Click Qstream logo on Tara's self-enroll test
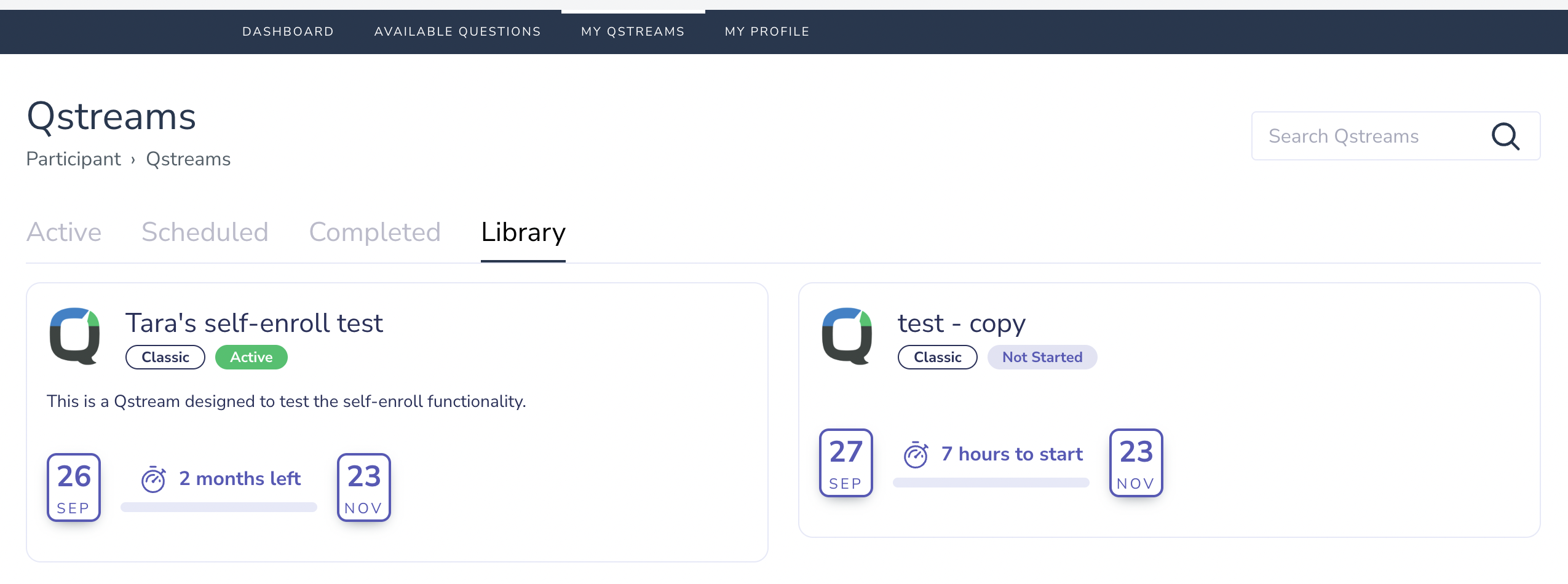This screenshot has height=584, width=1568. coord(74,336)
